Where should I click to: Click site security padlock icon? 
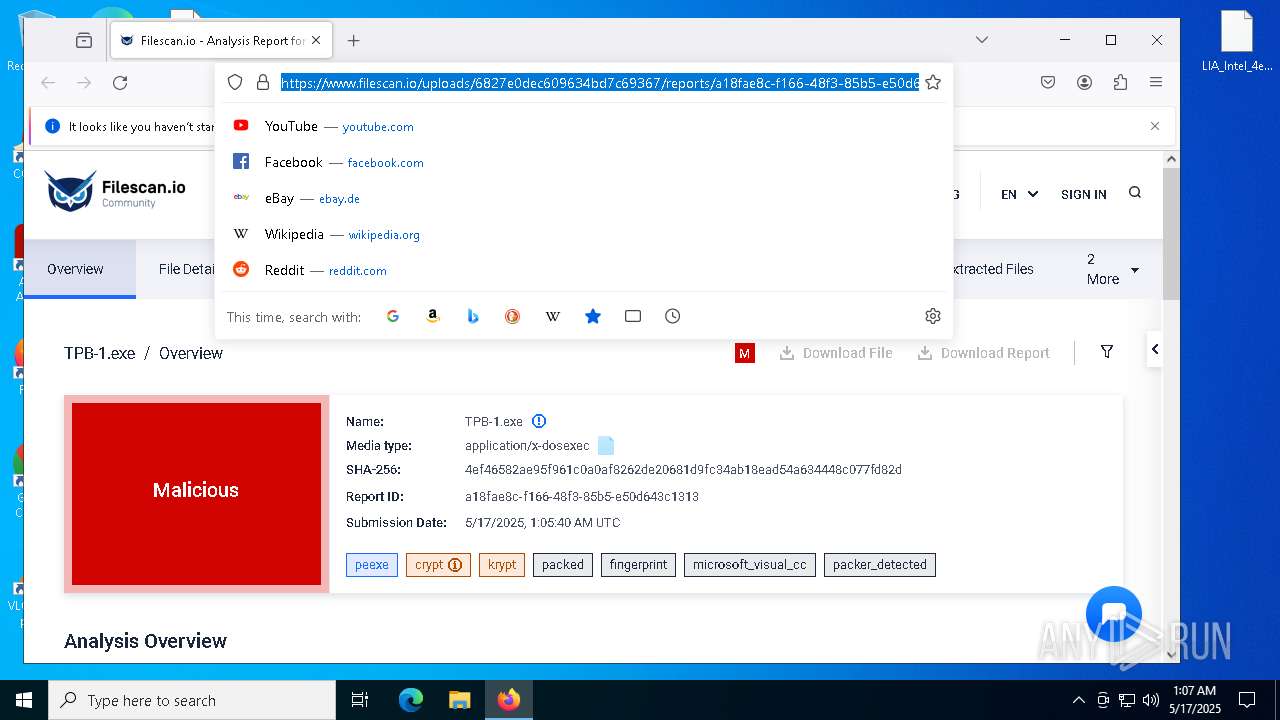[x=263, y=82]
